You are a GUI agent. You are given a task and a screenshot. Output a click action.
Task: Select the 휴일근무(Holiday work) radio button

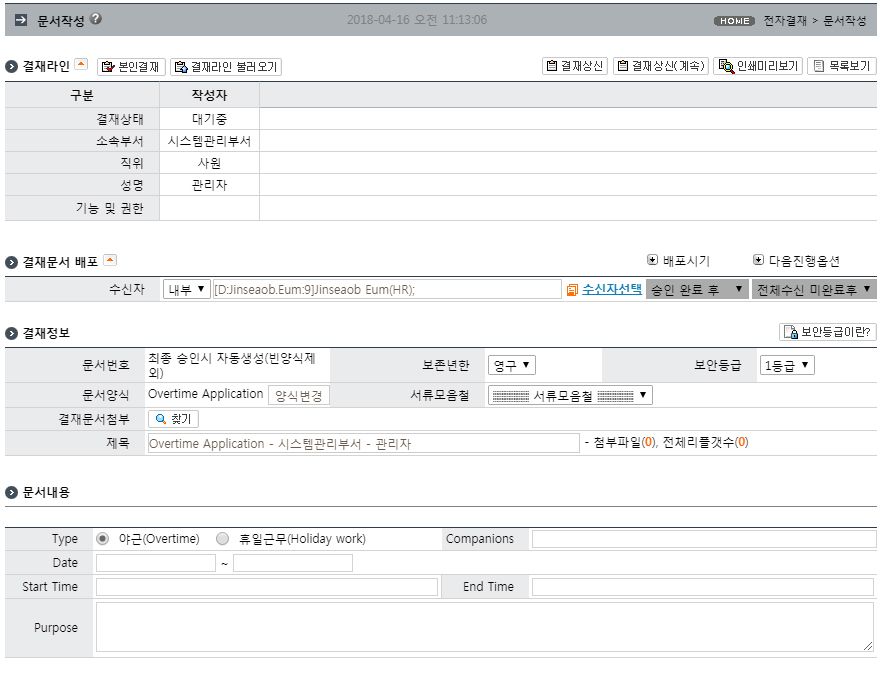223,539
